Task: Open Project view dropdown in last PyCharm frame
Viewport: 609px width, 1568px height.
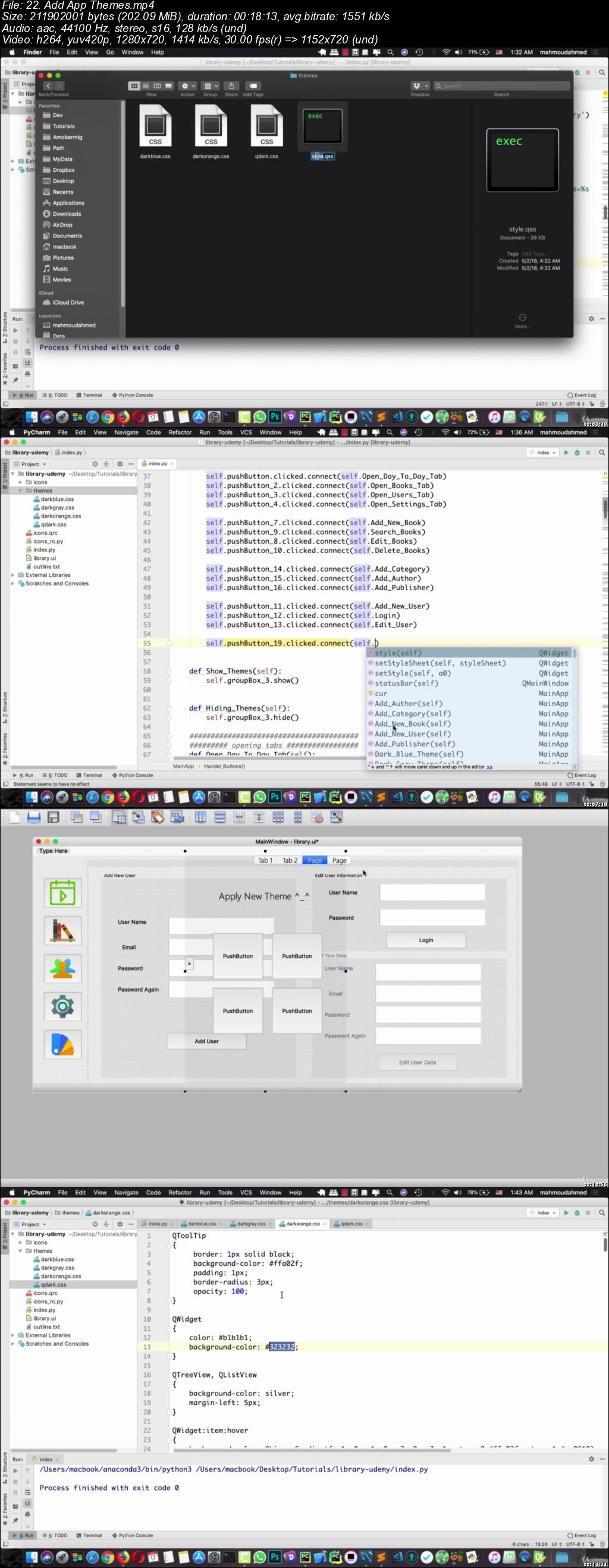Action: [x=30, y=1224]
